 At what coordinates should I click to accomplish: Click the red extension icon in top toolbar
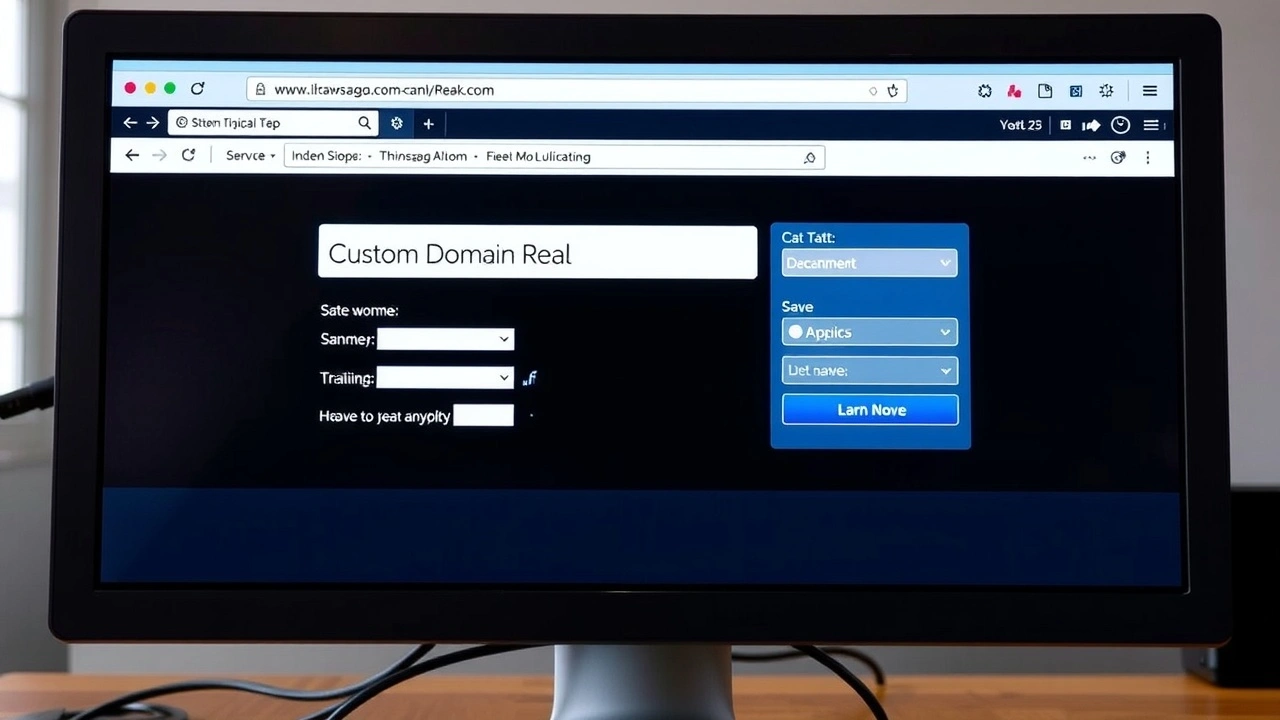click(x=1014, y=91)
